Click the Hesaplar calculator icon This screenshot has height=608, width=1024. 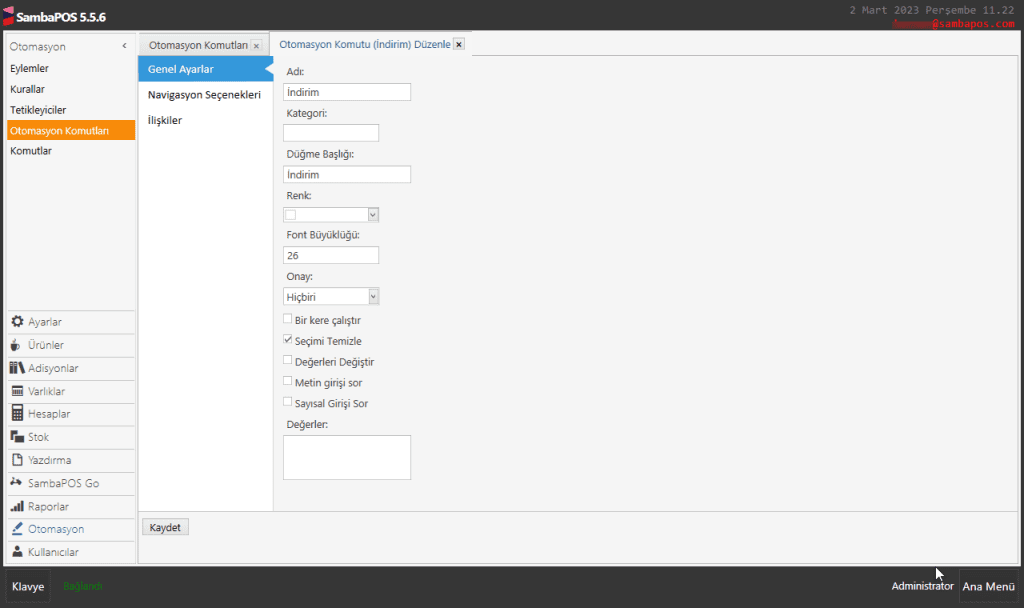[x=17, y=414]
